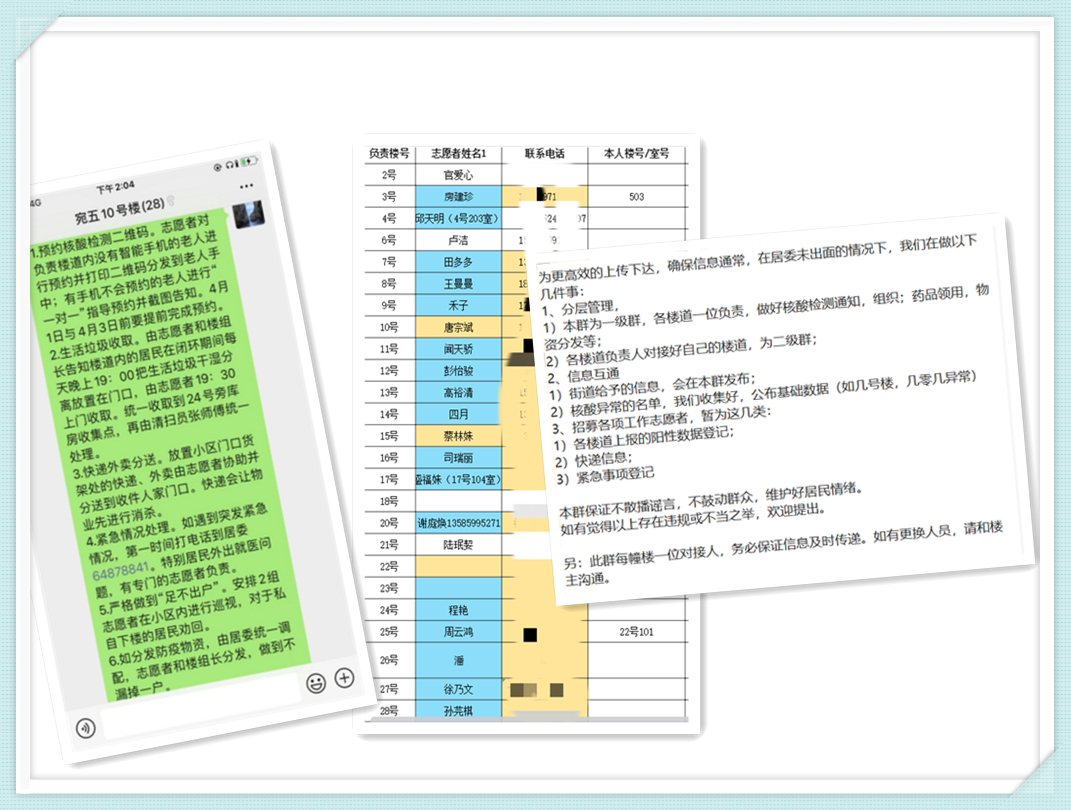
Task: Tap the plus icon for more attachments
Action: pyautogui.click(x=344, y=678)
